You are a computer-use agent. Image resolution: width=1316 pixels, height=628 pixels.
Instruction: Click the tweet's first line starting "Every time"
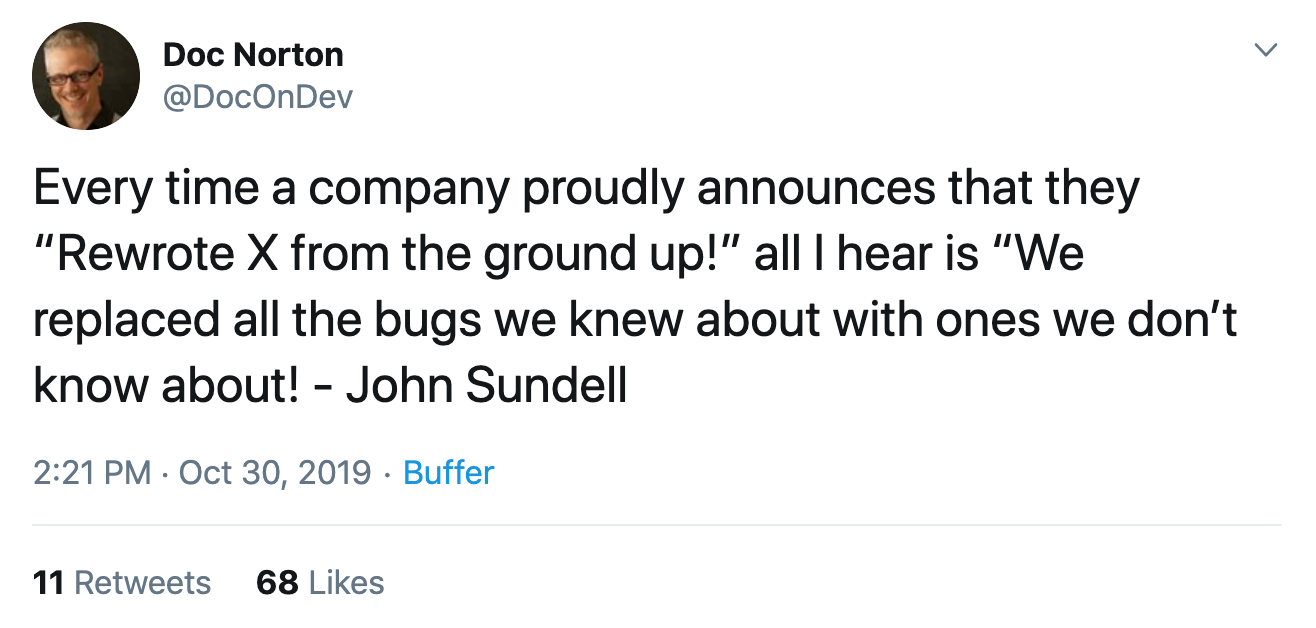[586, 190]
